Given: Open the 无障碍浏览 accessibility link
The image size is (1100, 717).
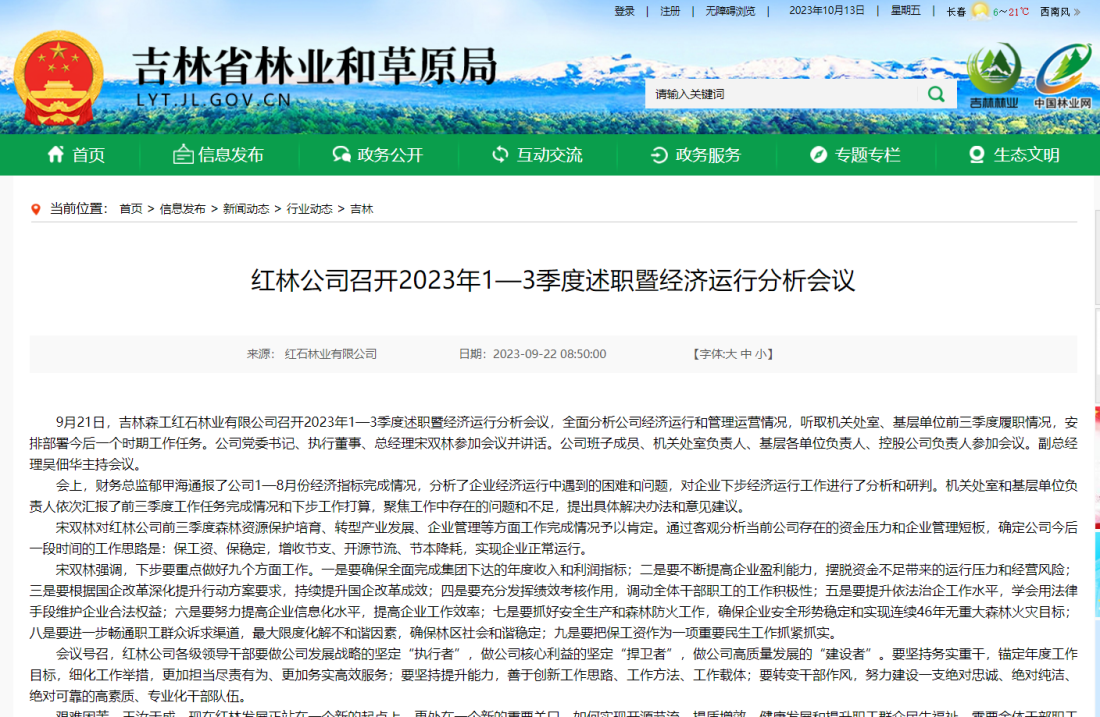Looking at the screenshot, I should pos(730,11).
